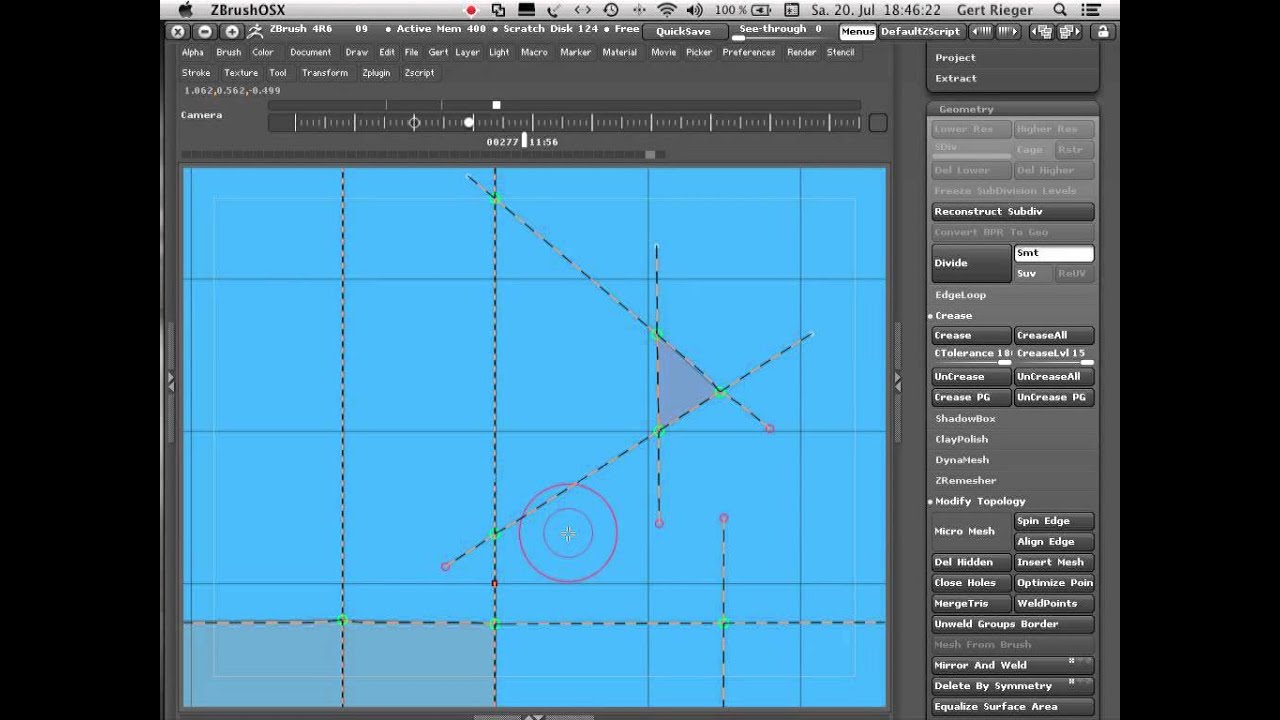
Task: Toggle the Smt option next to Divide
Action: [1054, 254]
